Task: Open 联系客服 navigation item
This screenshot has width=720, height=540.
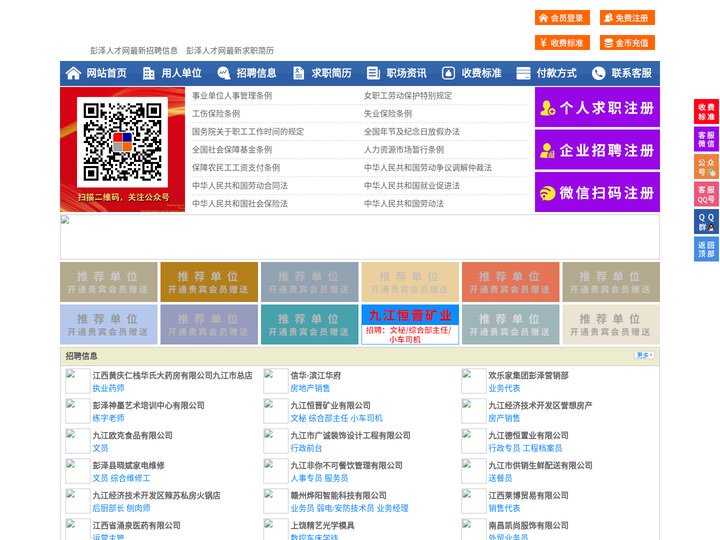Action: click(631, 73)
